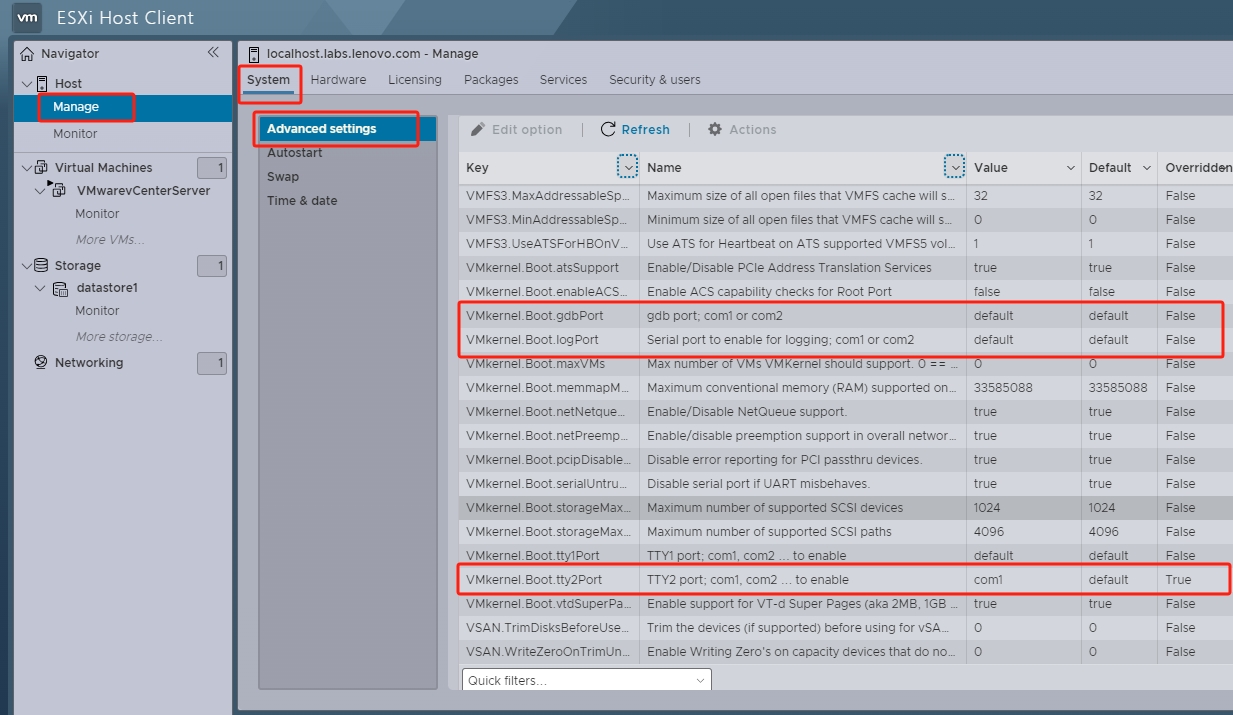Collapse the Navigator panel with the double chevron
The width and height of the screenshot is (1233, 715).
213,54
